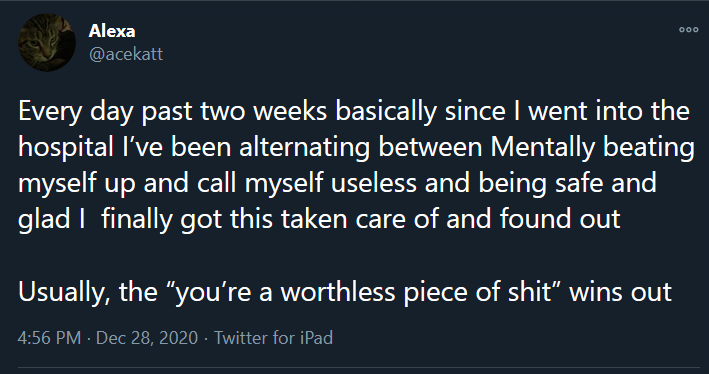Click the tweet line starting "Every day past"
709x374 pixels.
point(354,112)
